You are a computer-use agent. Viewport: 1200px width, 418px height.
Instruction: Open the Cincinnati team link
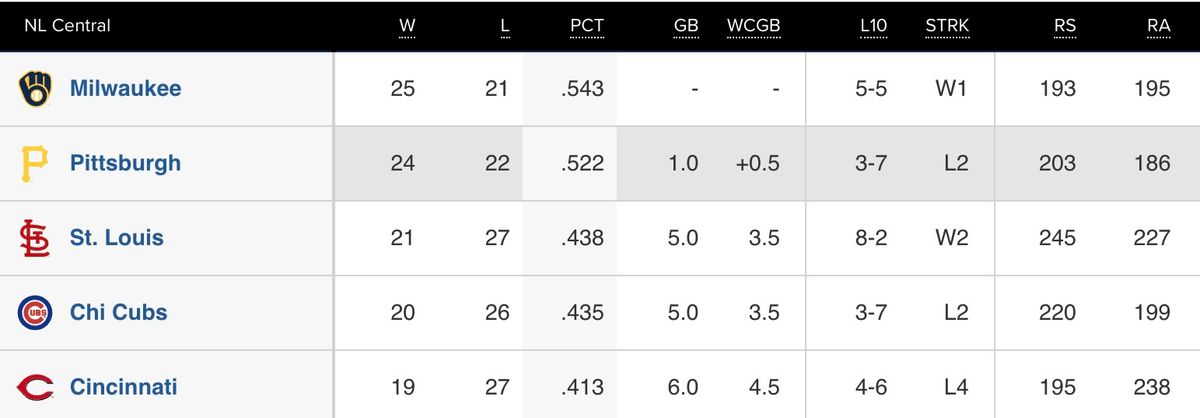tap(124, 387)
